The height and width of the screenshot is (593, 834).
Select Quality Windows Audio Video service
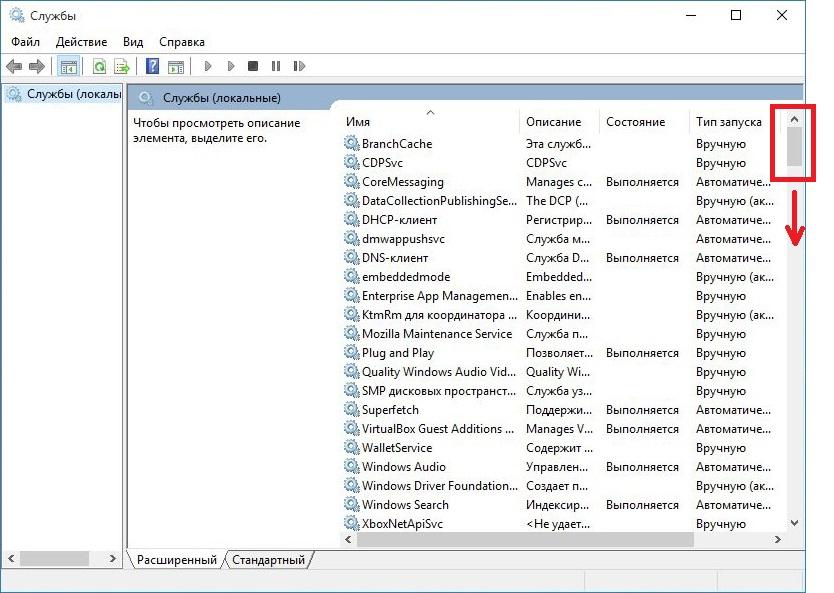563,372
